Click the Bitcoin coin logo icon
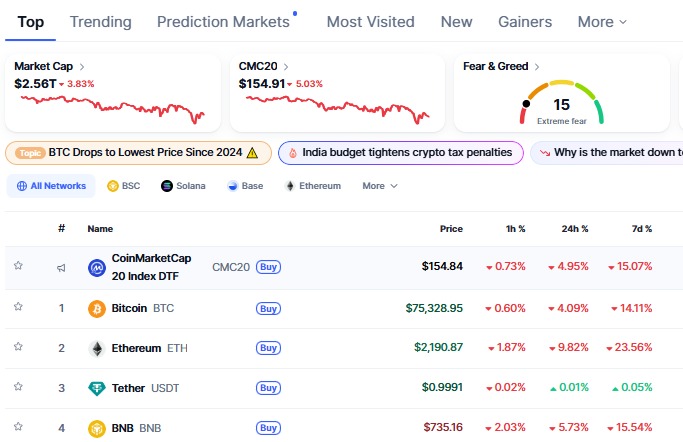This screenshot has width=683, height=442. click(97, 308)
